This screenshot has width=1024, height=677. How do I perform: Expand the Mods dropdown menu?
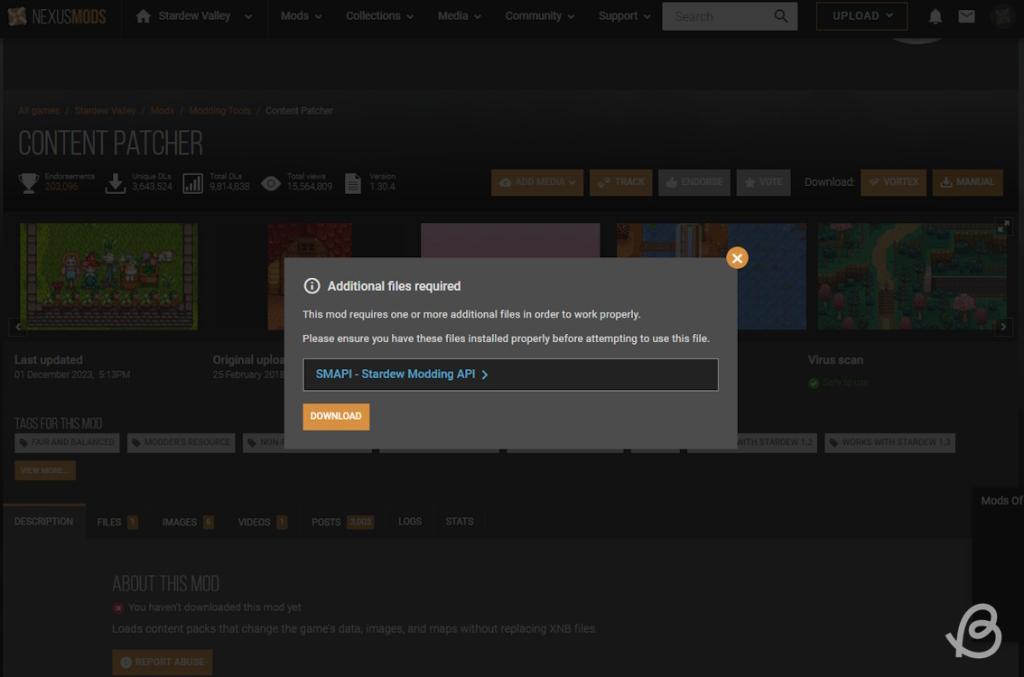point(301,16)
